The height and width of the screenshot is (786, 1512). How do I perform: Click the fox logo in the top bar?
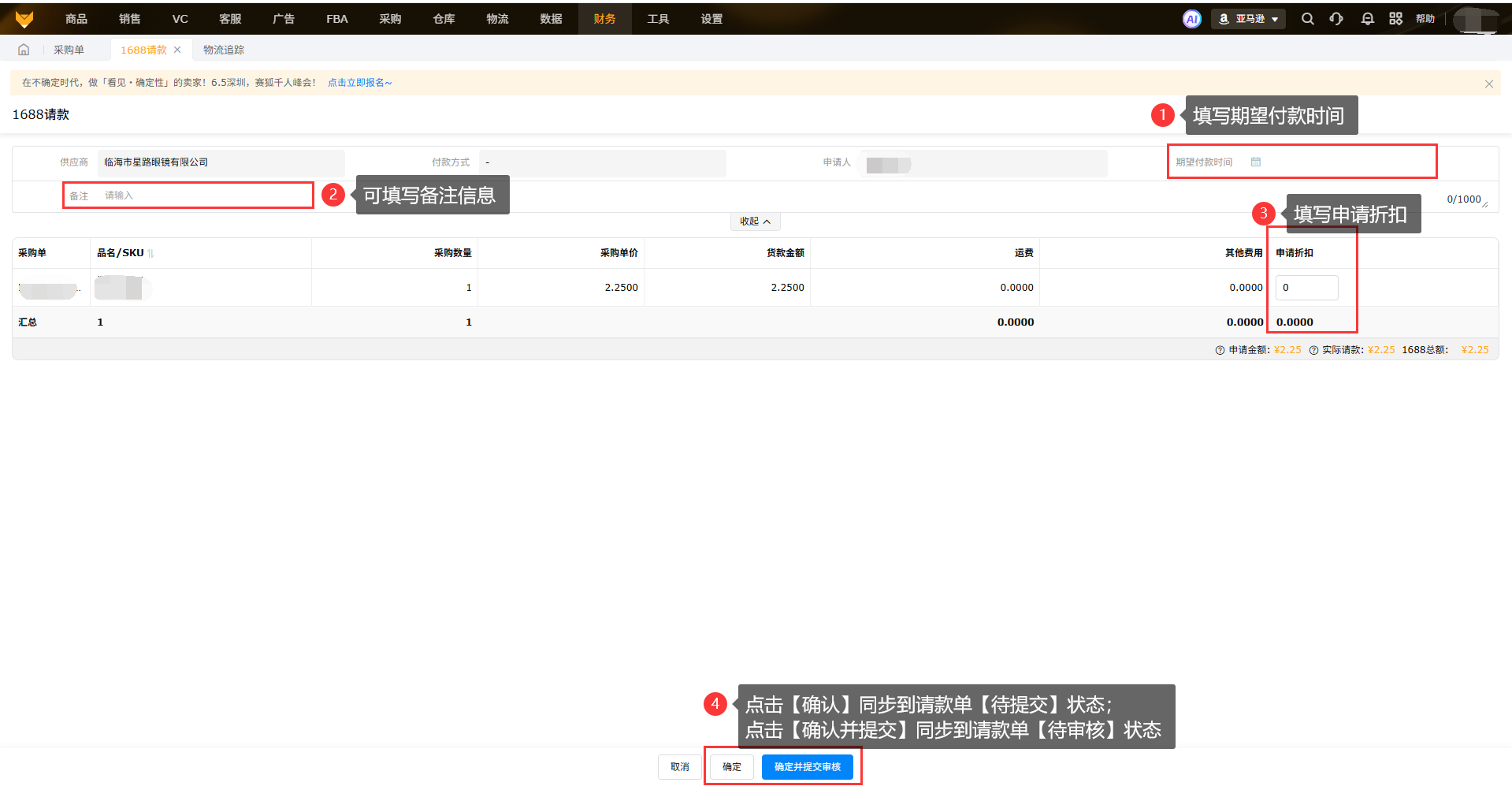click(x=24, y=19)
